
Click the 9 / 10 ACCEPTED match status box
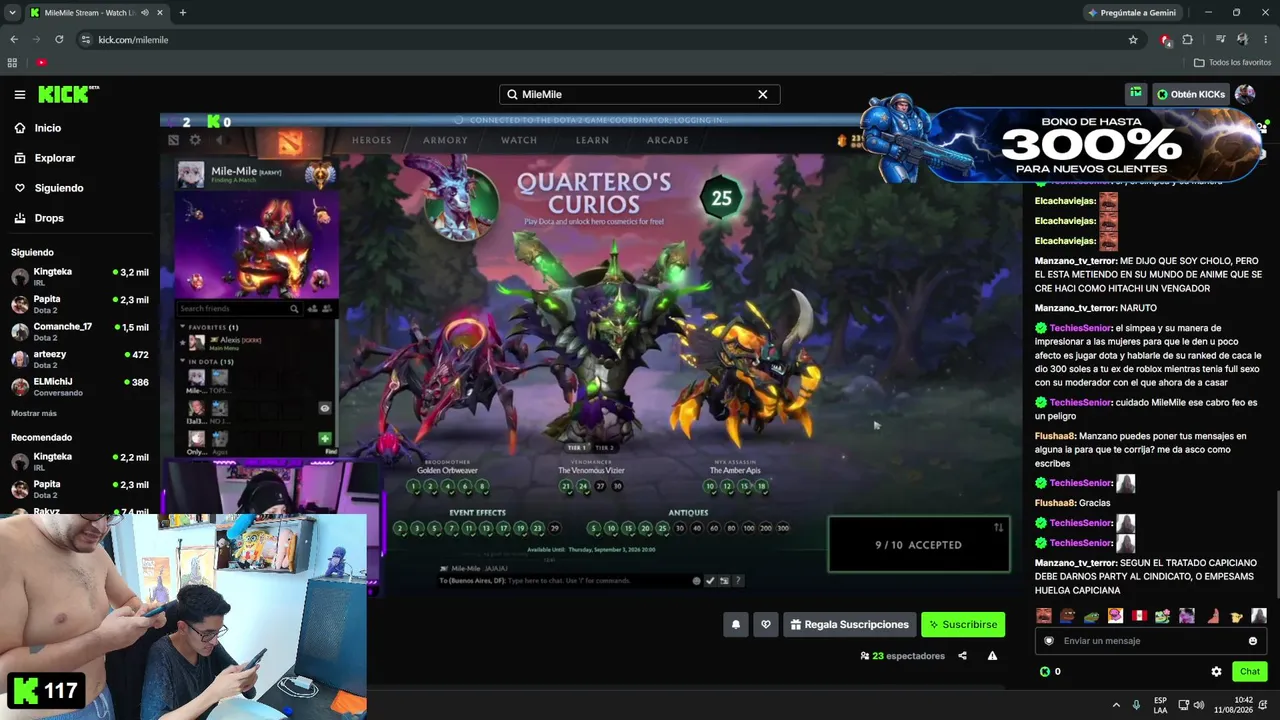point(918,545)
